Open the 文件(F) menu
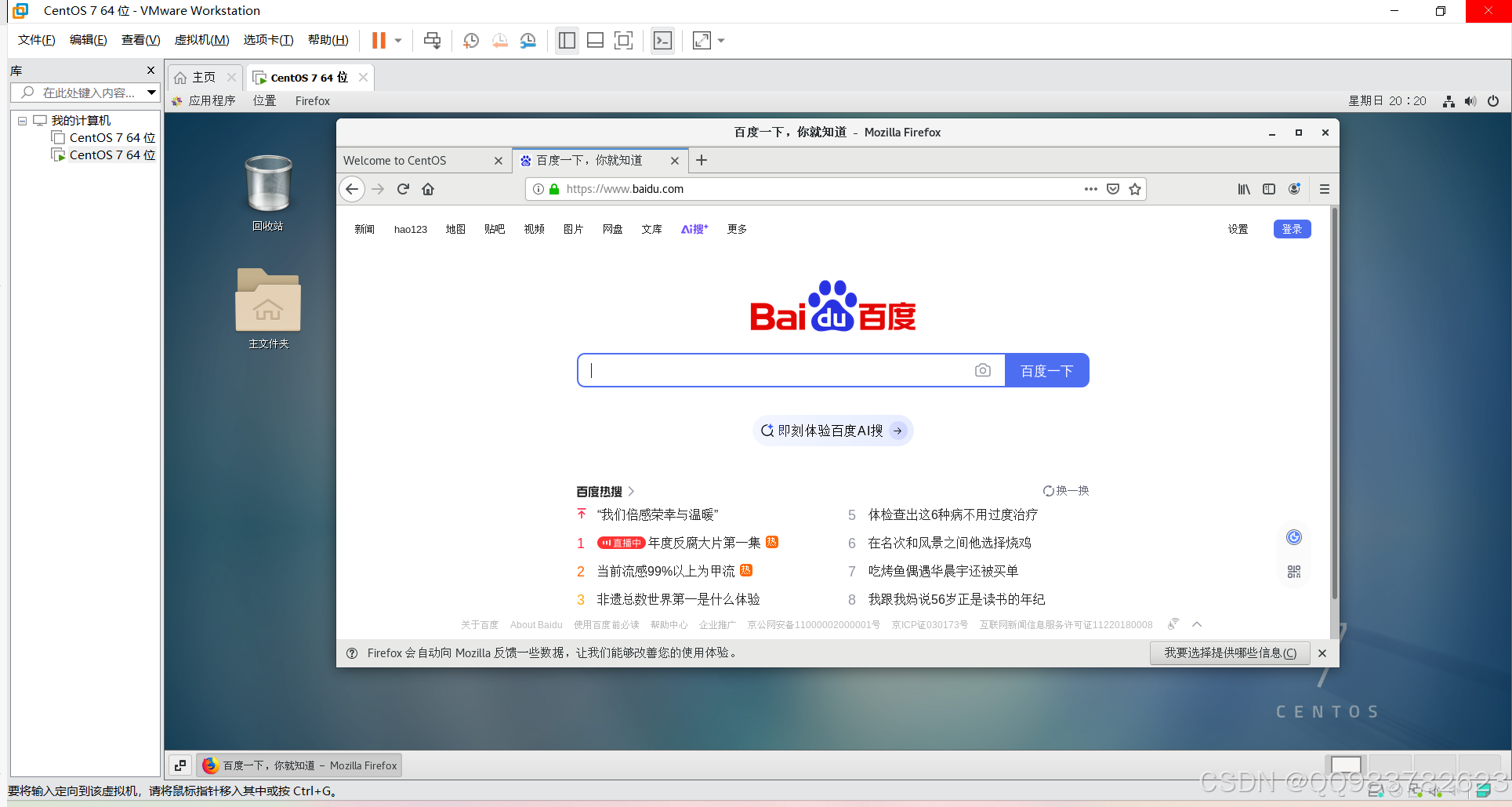The image size is (1512, 807). coord(36,40)
